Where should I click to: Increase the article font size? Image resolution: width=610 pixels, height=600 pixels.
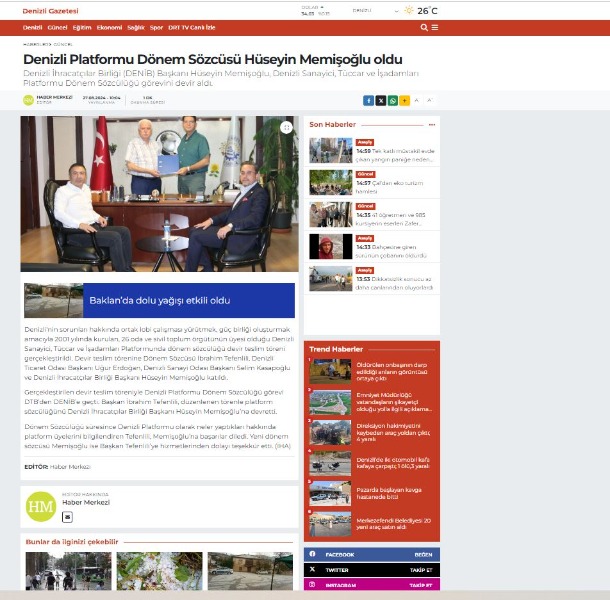430,100
